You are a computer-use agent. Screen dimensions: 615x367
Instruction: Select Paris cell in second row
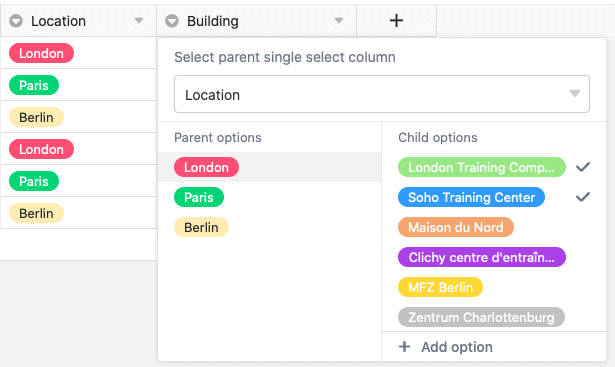click(x=34, y=85)
